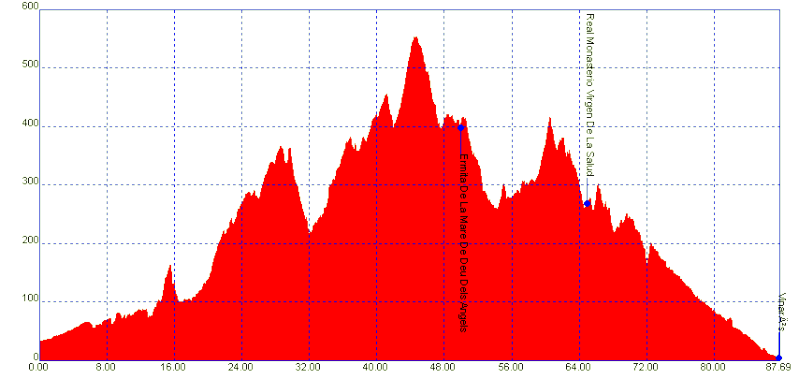This screenshot has width=799, height=379.
Task: Click the Ermita De La Mare De Deu waypoint dot
Action: tap(461, 128)
